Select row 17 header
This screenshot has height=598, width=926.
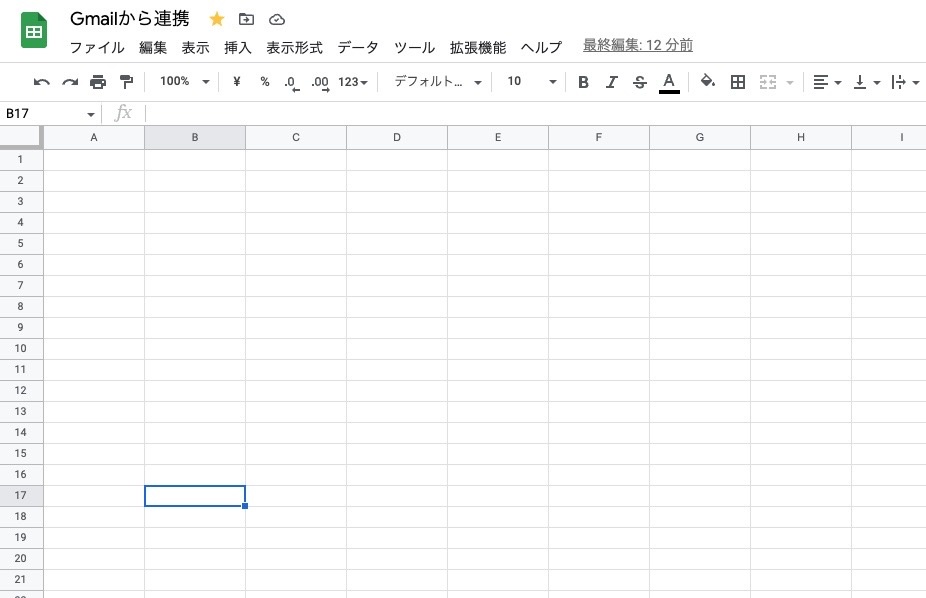coord(21,495)
